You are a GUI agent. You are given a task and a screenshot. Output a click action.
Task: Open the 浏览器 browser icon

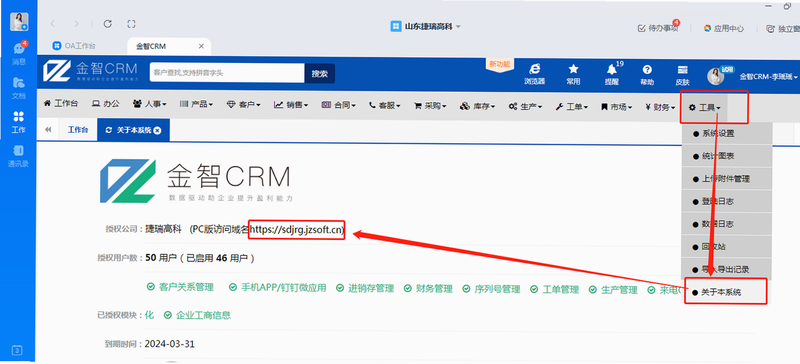pyautogui.click(x=535, y=74)
